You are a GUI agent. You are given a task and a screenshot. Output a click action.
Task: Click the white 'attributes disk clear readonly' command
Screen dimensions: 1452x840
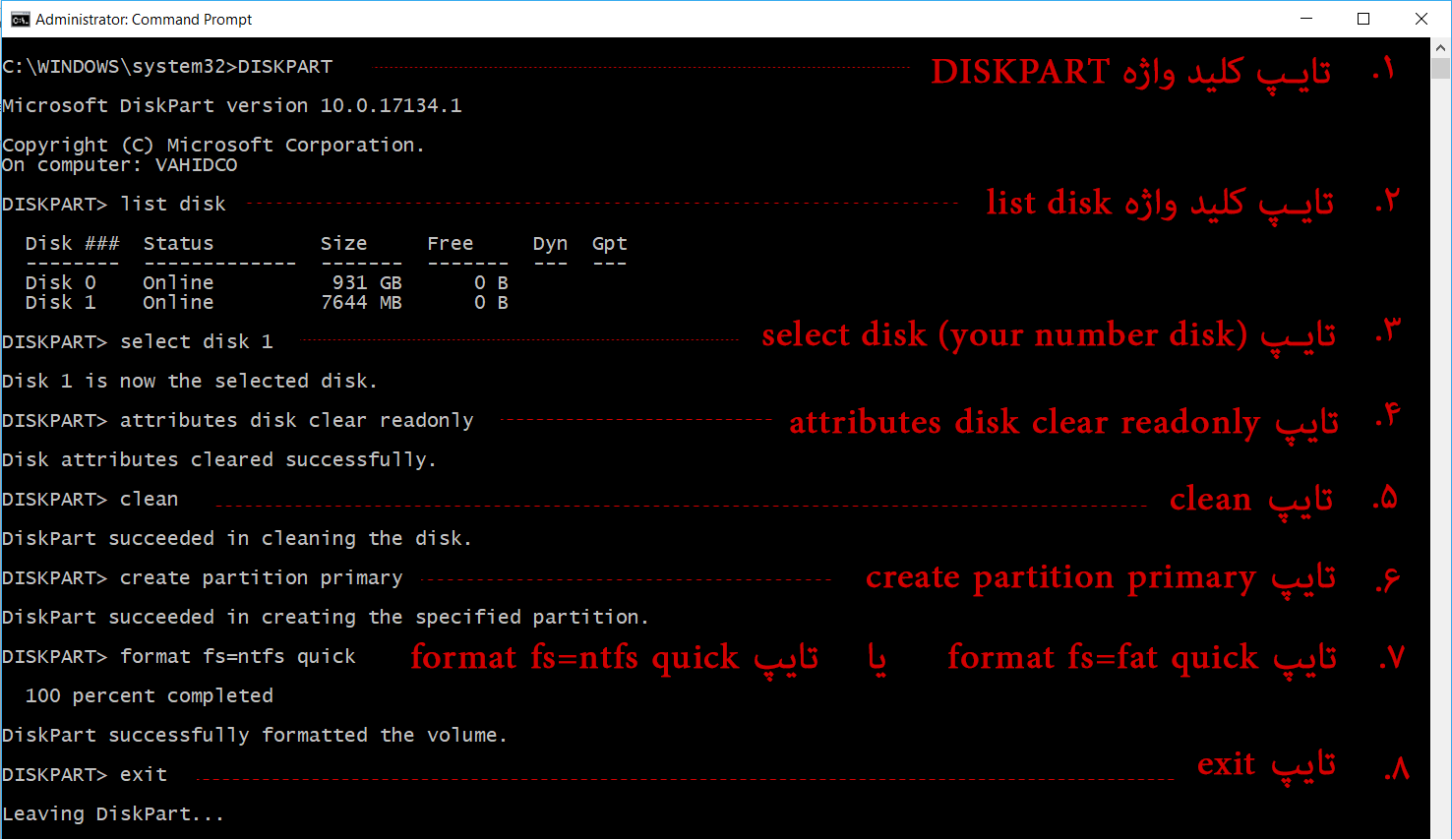click(296, 421)
